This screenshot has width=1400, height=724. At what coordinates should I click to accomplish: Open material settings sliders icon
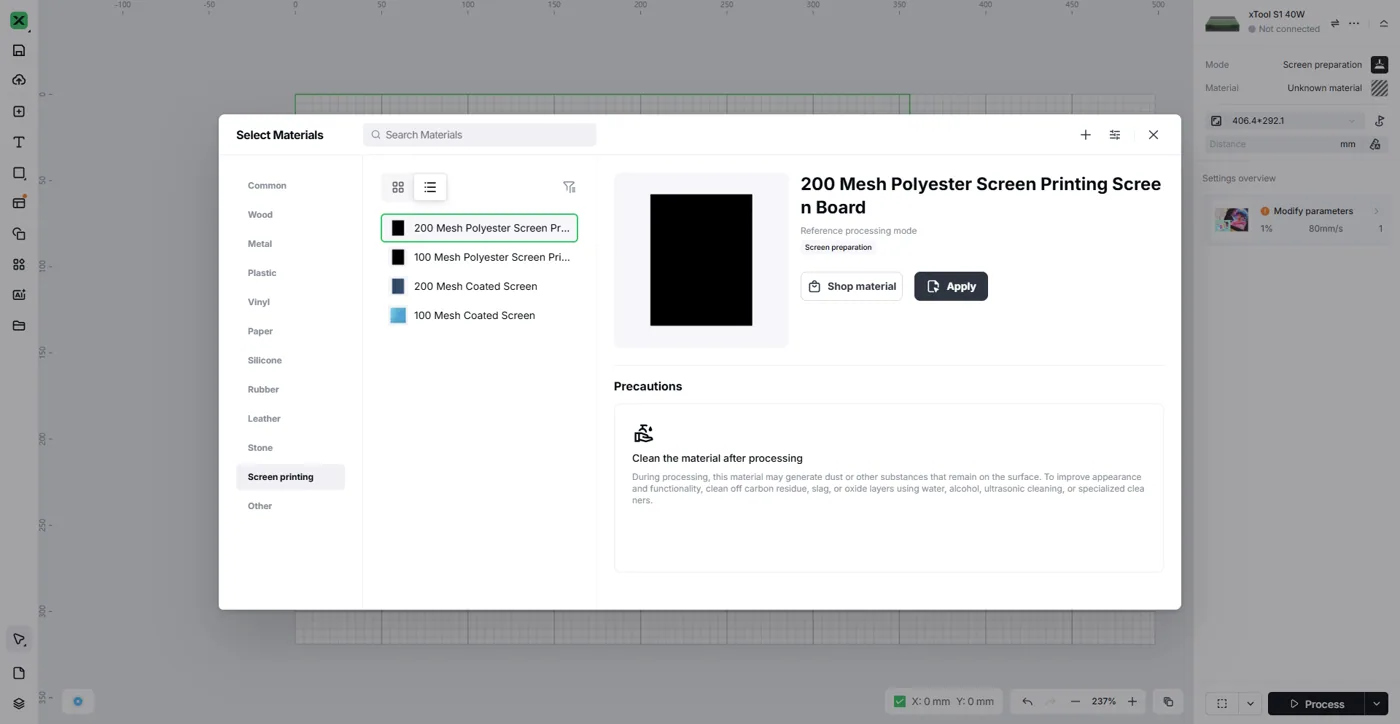click(x=1115, y=135)
